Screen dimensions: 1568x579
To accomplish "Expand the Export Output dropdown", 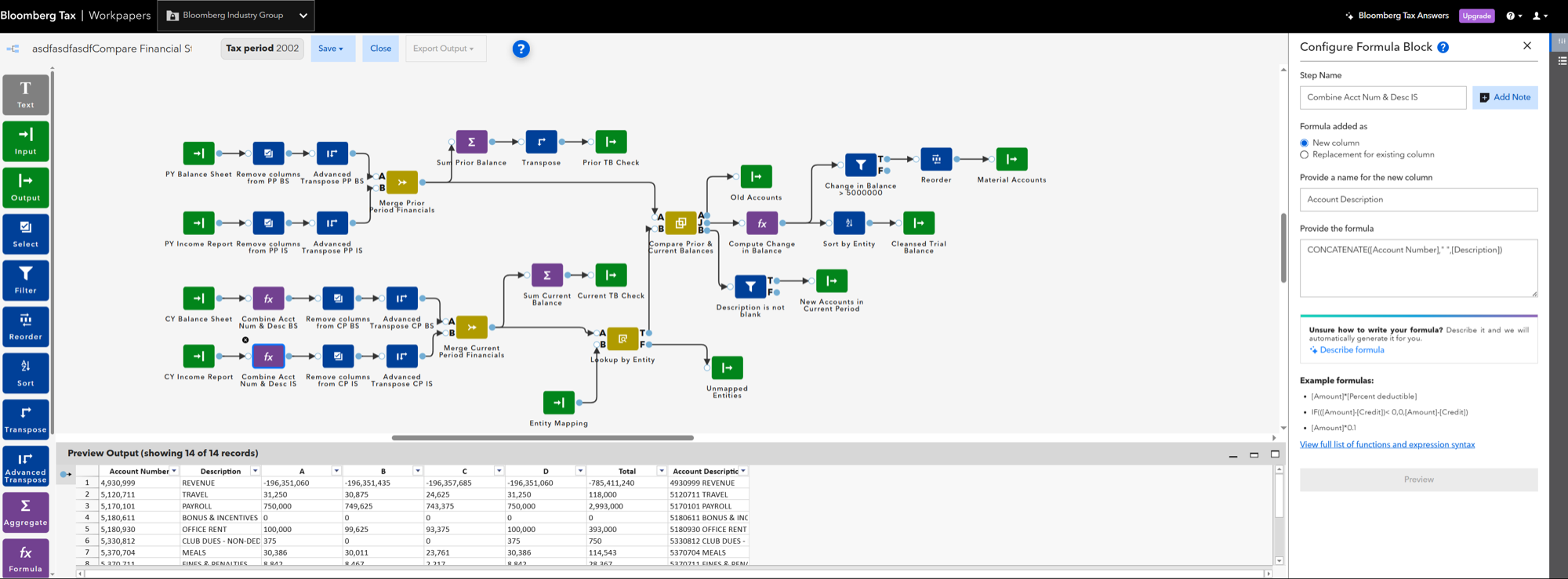I will [445, 49].
